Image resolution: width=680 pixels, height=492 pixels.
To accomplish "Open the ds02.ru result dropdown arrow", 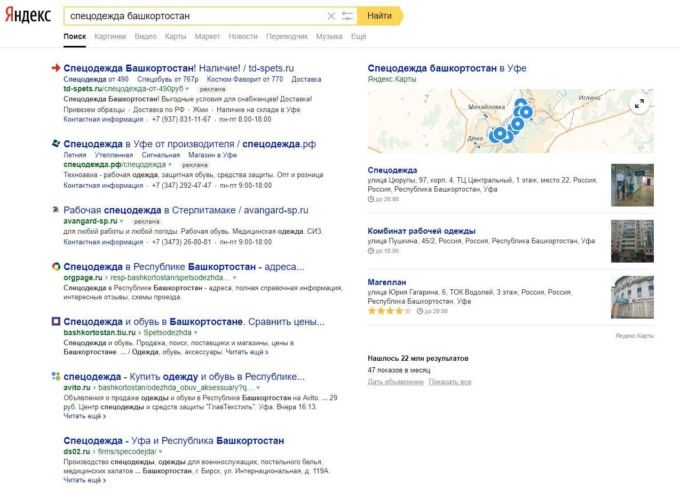I will (x=160, y=452).
